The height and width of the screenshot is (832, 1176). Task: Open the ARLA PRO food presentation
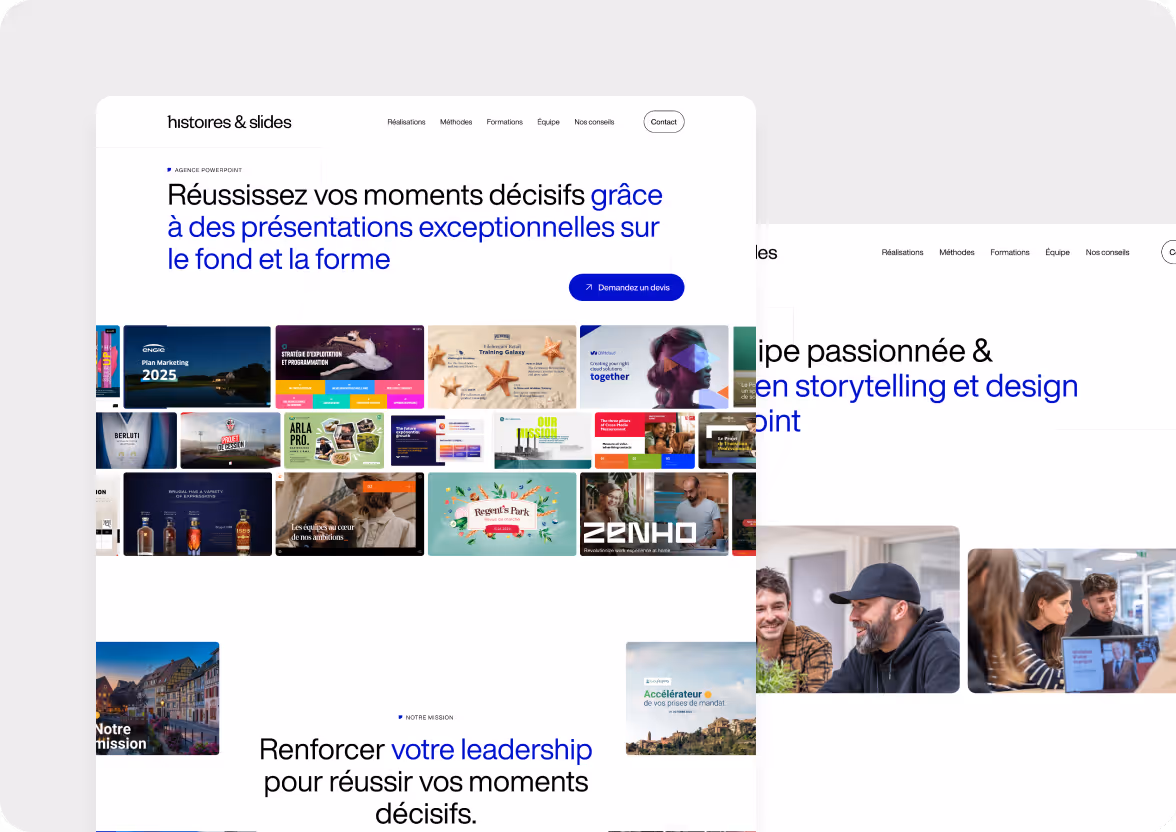point(333,440)
